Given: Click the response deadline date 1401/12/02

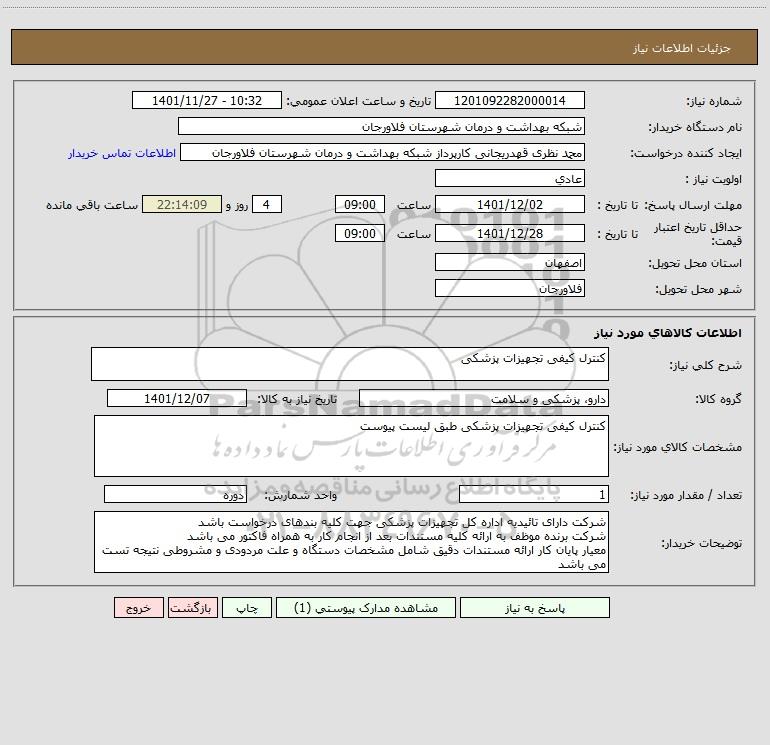Looking at the screenshot, I should coord(510,204).
